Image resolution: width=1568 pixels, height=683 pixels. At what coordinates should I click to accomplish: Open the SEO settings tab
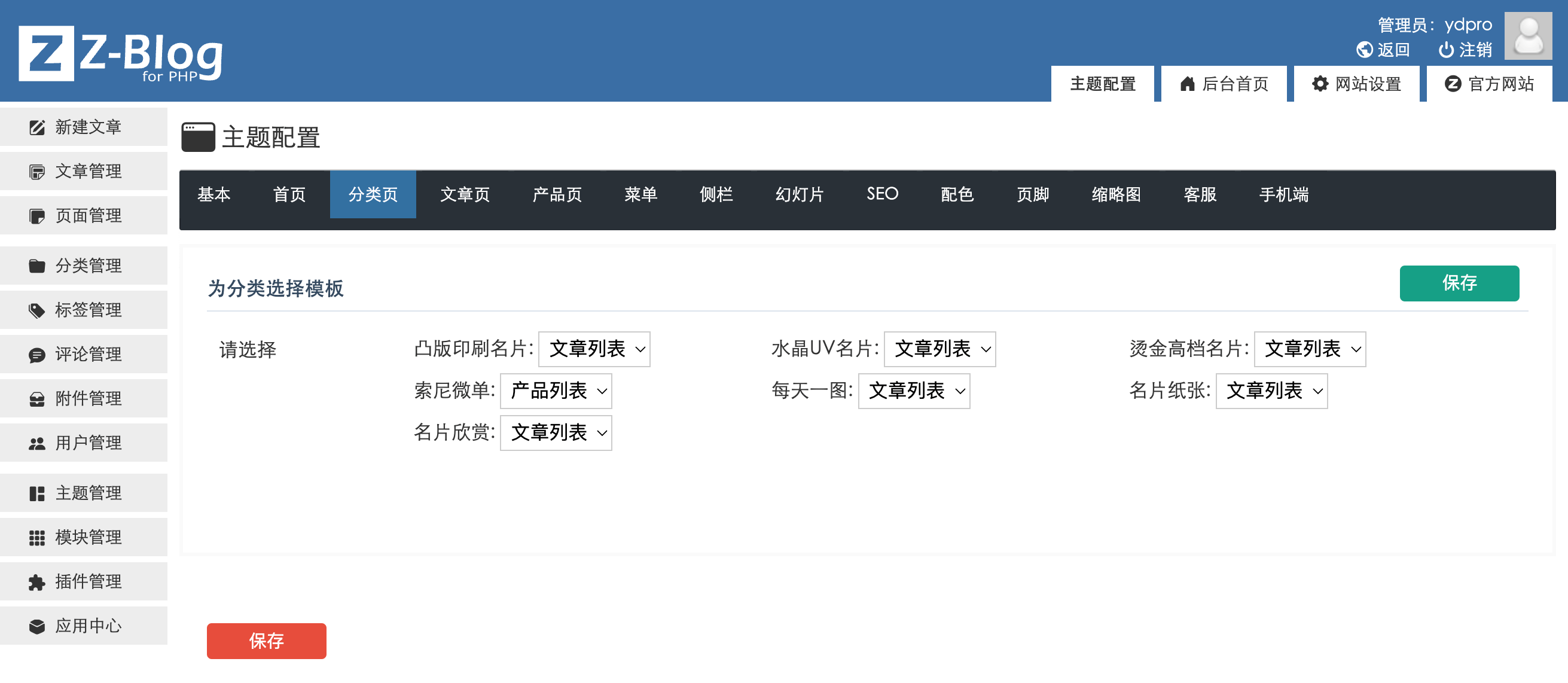[882, 195]
